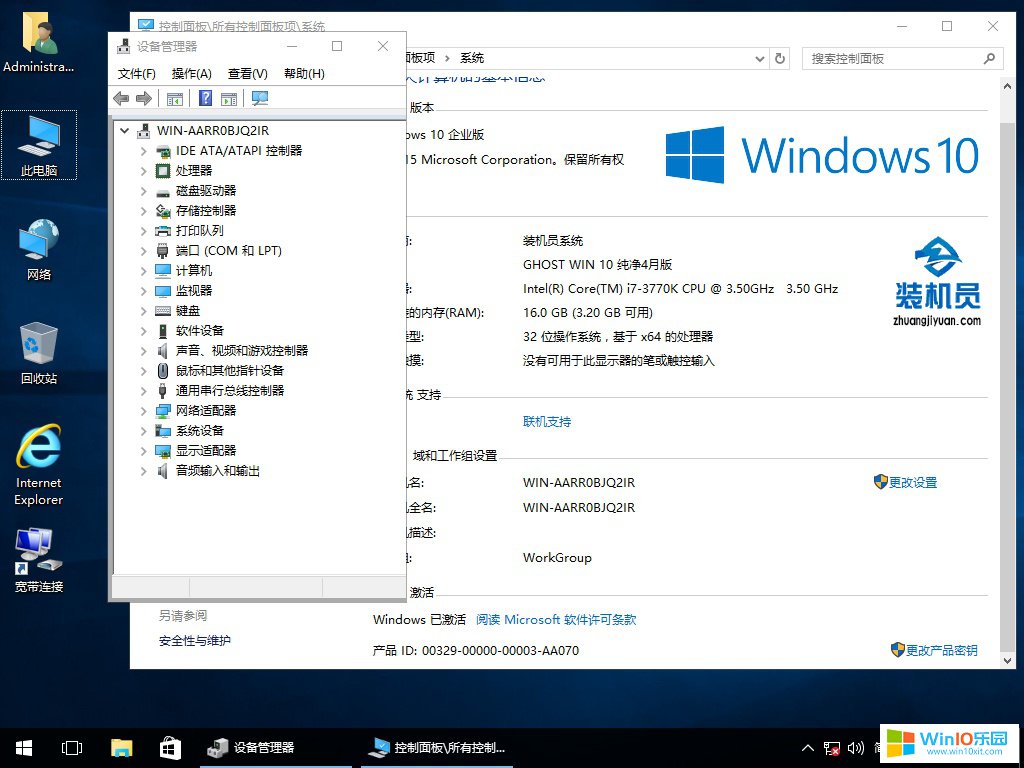
Task: Open the 此电脑 desktop icon
Action: (39, 145)
